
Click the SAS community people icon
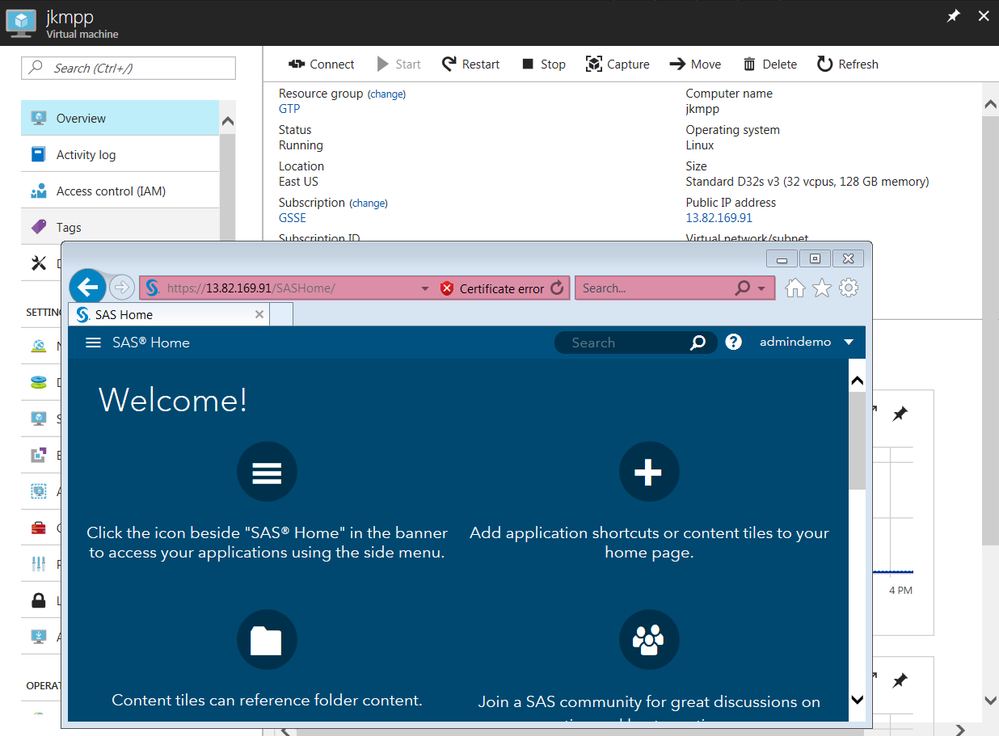(x=649, y=640)
